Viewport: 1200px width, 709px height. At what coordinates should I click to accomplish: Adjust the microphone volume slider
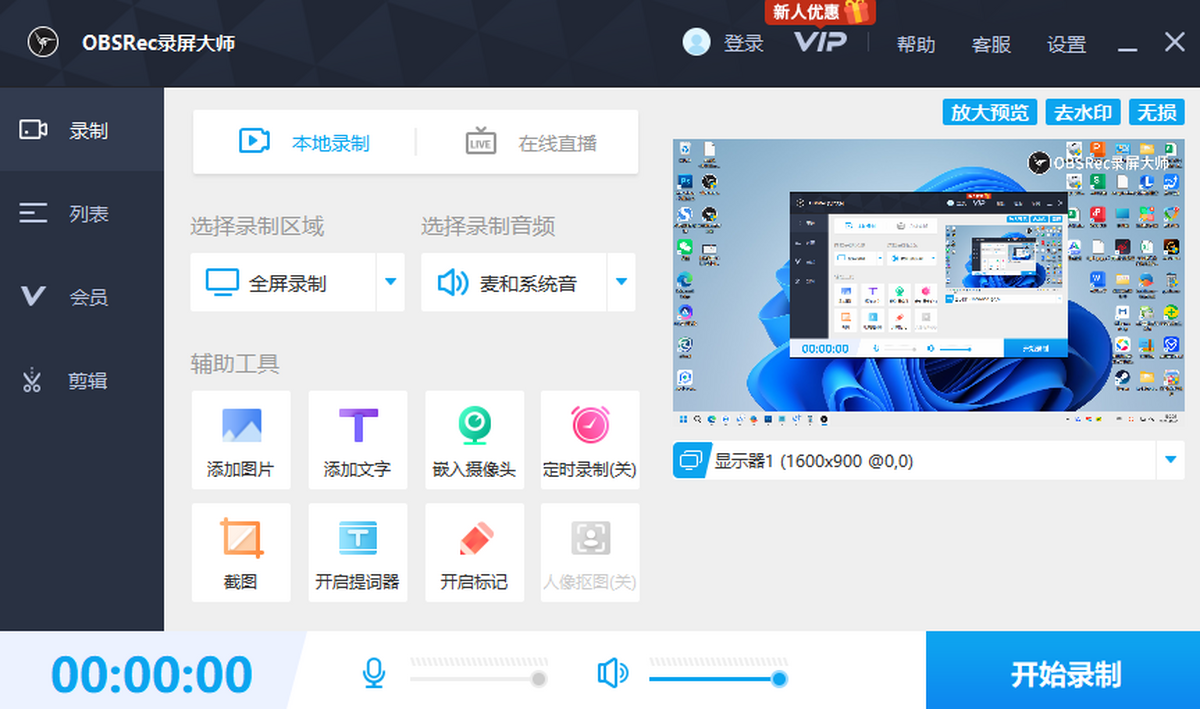point(478,679)
